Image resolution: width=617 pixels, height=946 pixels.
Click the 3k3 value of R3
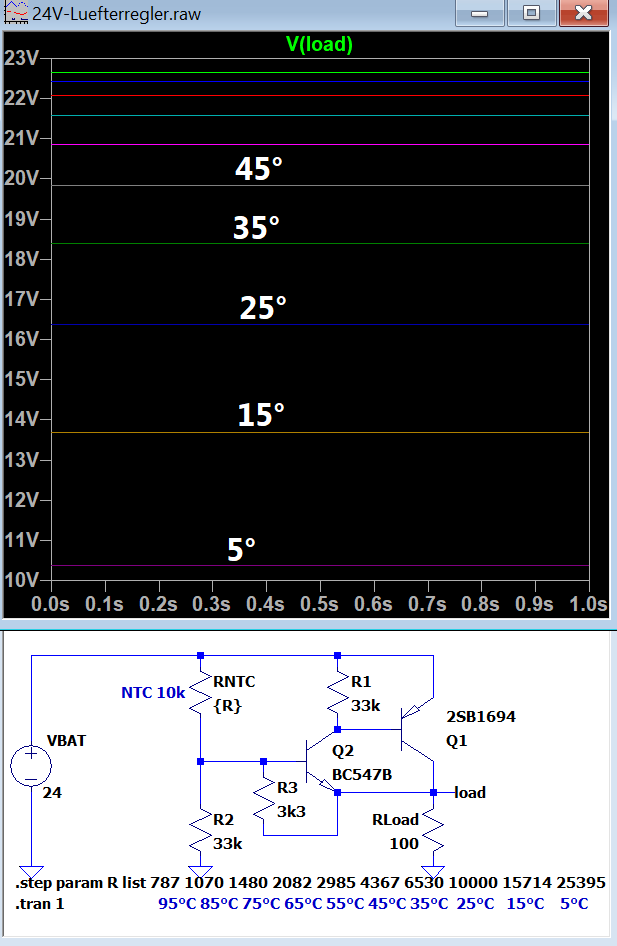[x=291, y=811]
